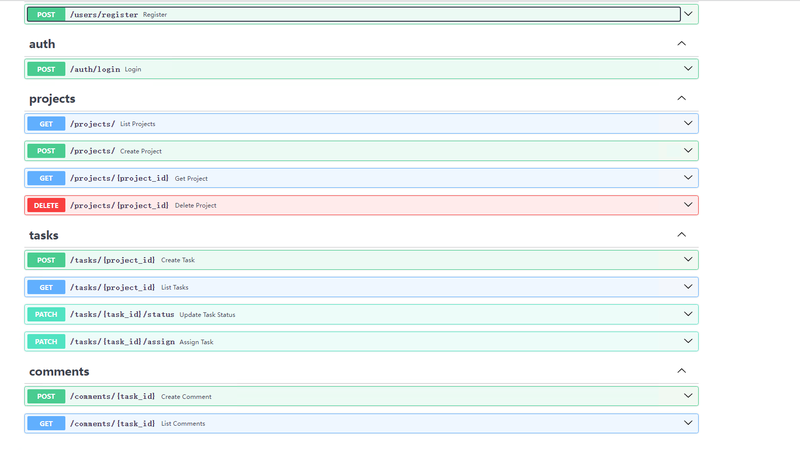800x450 pixels.
Task: Open the /tasks/{project_id} path beside List Tasks
Action: (x=112, y=287)
